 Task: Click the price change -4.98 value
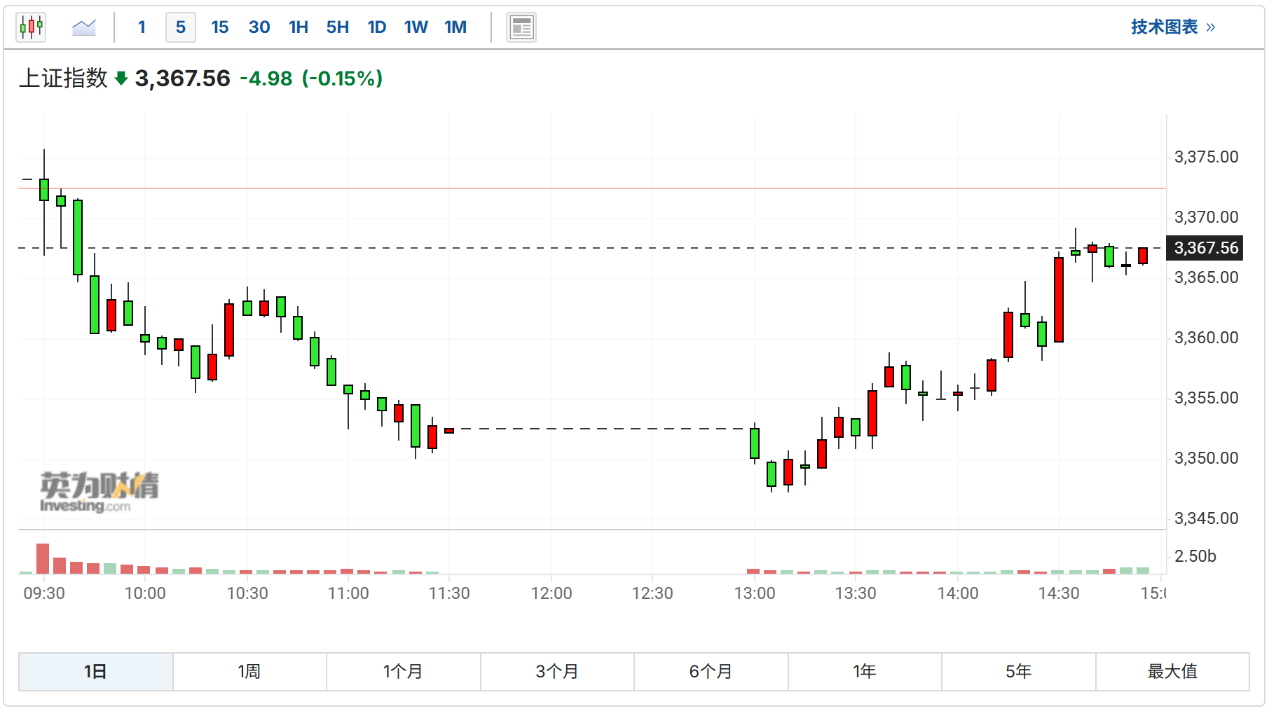tap(266, 79)
